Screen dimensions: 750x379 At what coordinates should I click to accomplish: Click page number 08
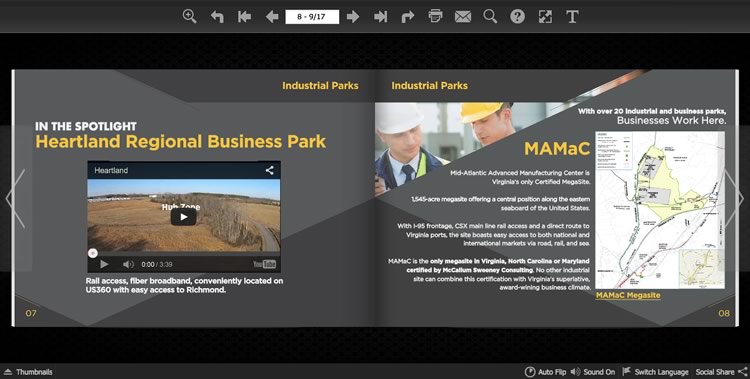click(724, 313)
